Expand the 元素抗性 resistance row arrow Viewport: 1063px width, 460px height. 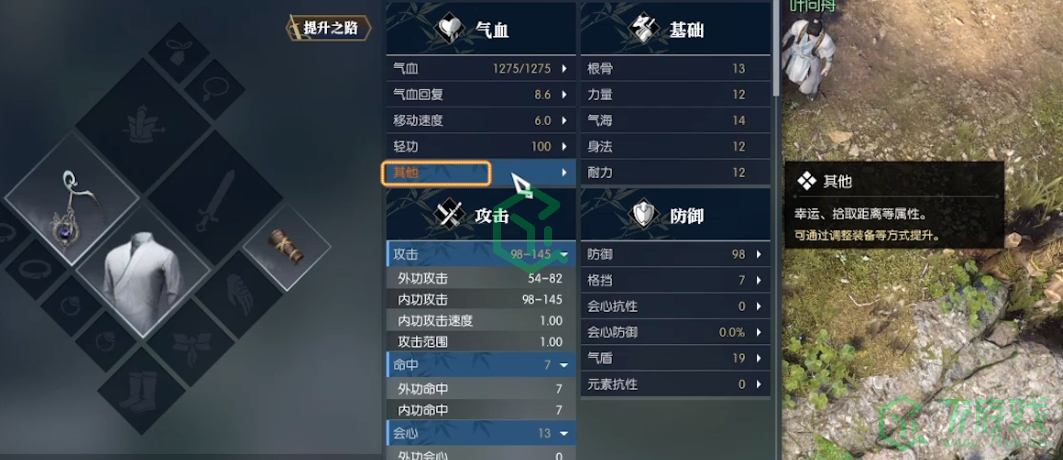pyautogui.click(x=758, y=384)
